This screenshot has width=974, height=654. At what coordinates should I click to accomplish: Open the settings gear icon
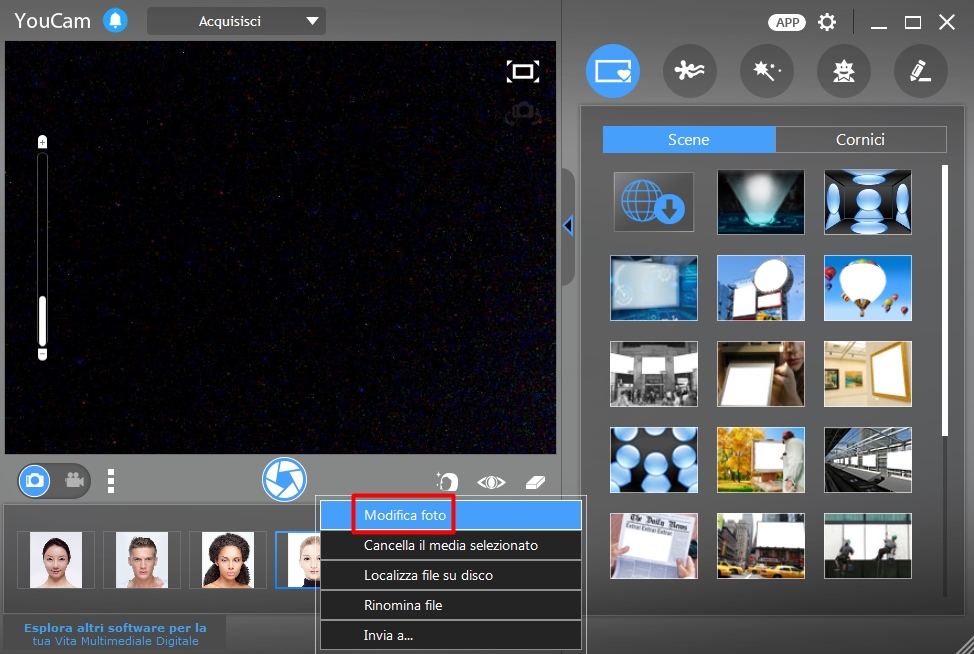pyautogui.click(x=827, y=22)
